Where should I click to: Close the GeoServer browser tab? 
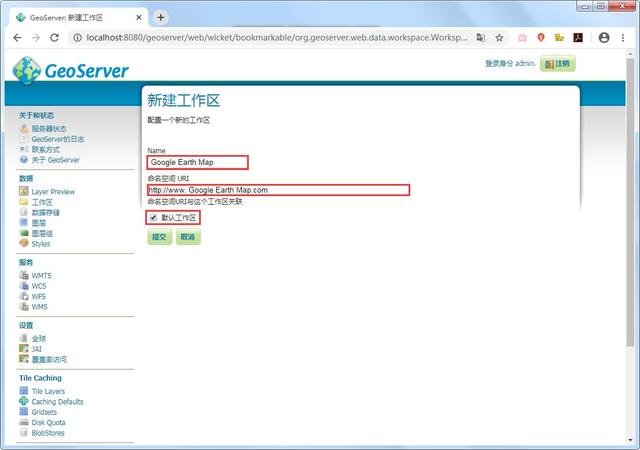coord(139,18)
